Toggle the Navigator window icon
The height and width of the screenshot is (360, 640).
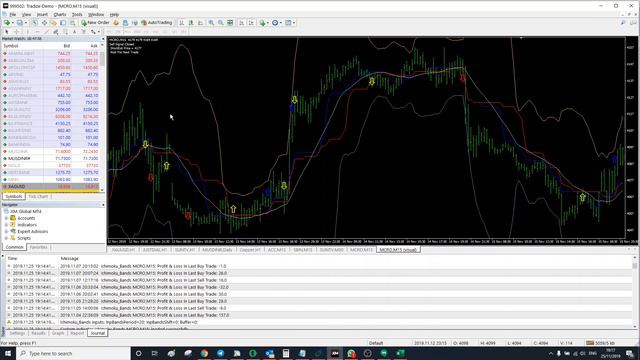coord(53,23)
